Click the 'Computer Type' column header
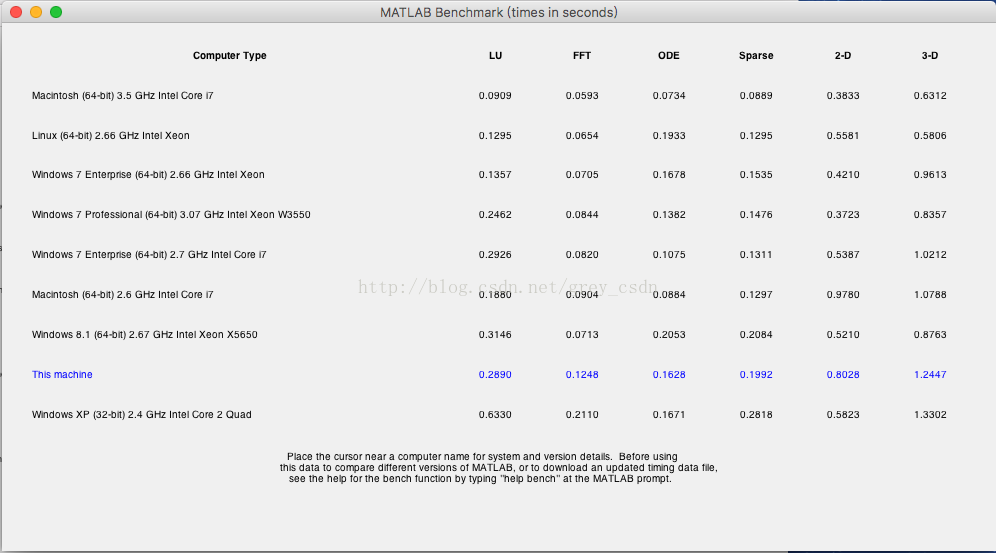The height and width of the screenshot is (553, 996). (229, 56)
